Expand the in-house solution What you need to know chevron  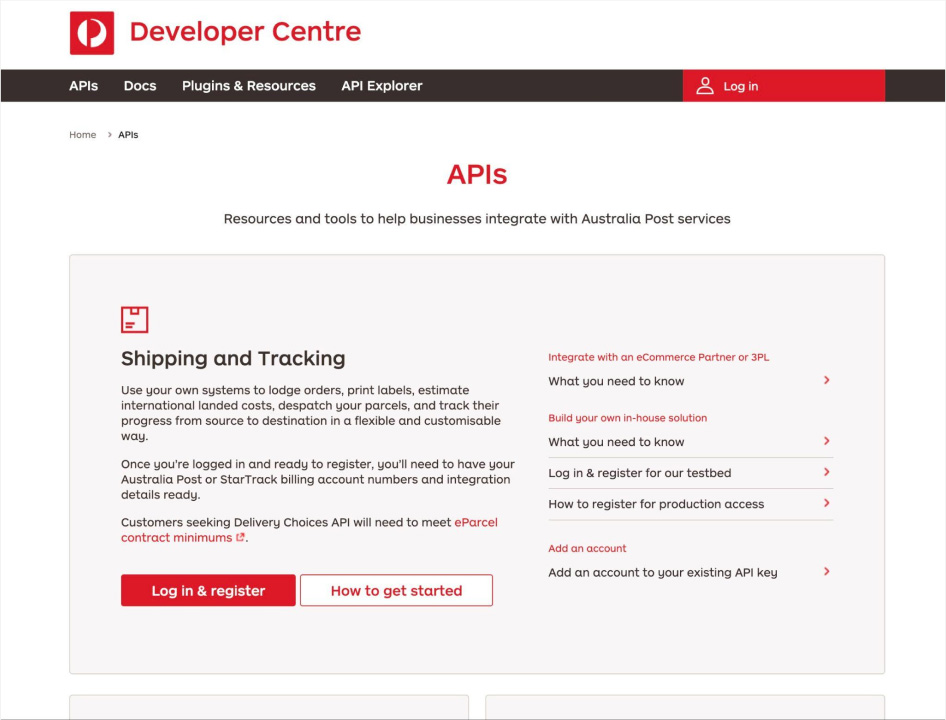(827, 441)
